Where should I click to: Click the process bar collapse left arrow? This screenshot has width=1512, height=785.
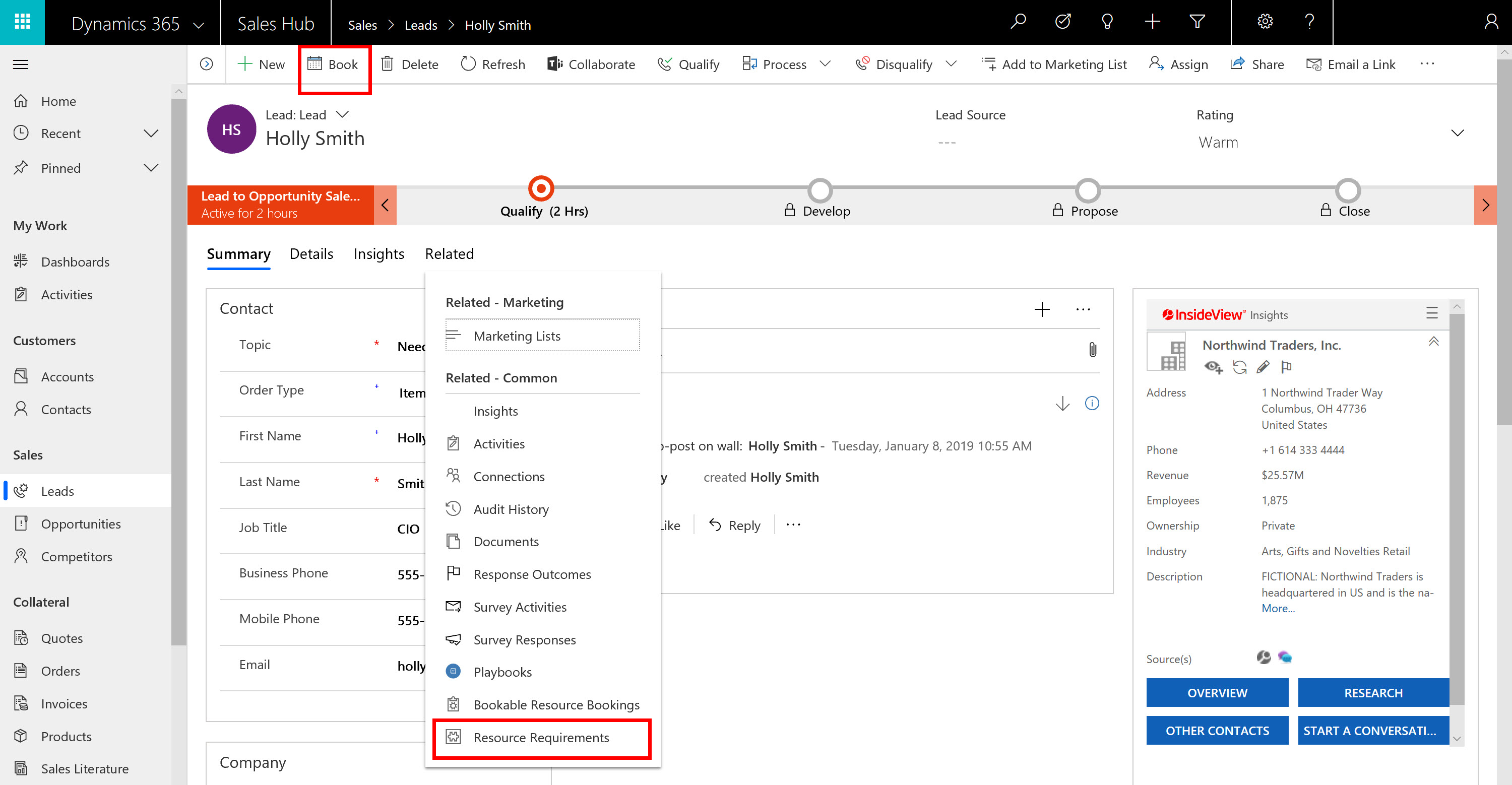pyautogui.click(x=385, y=206)
